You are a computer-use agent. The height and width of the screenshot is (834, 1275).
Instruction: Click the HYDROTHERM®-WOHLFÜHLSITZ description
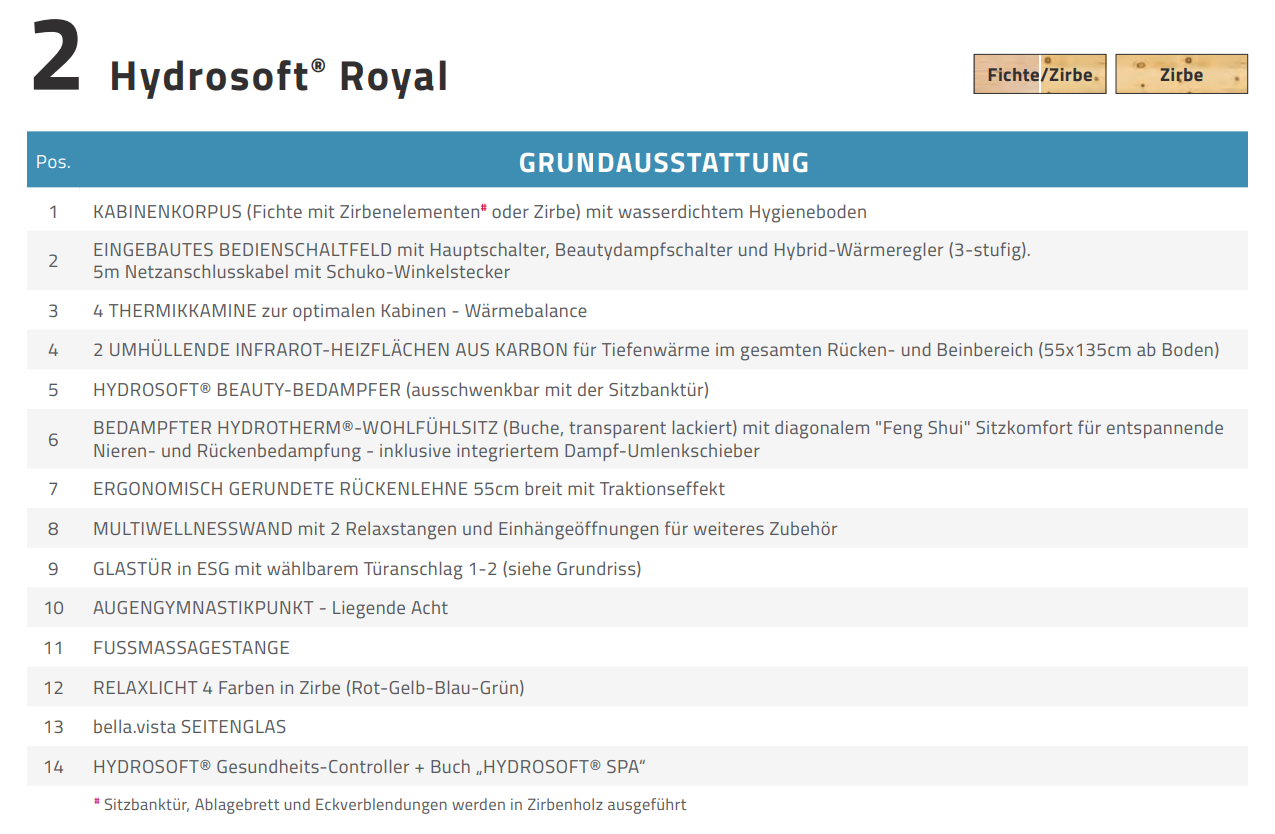pyautogui.click(x=657, y=439)
